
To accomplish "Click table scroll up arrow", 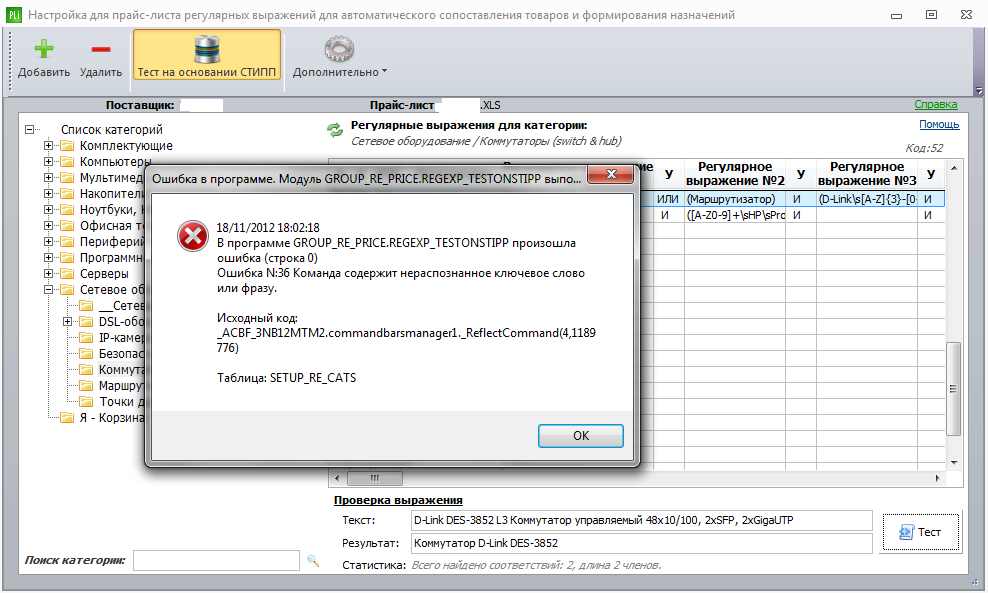I will 954,168.
